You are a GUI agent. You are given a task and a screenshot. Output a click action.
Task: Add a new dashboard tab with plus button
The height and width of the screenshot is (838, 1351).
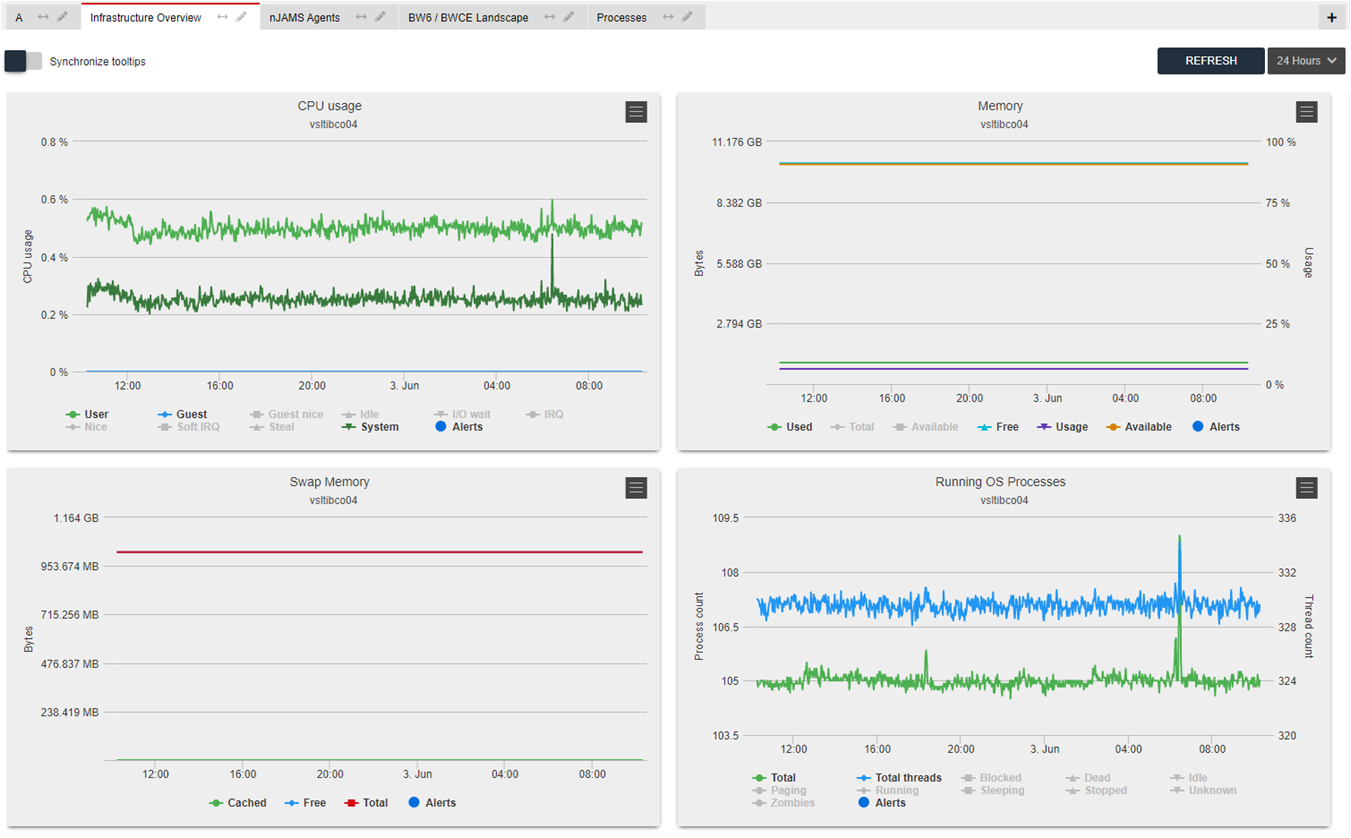[x=1331, y=17]
